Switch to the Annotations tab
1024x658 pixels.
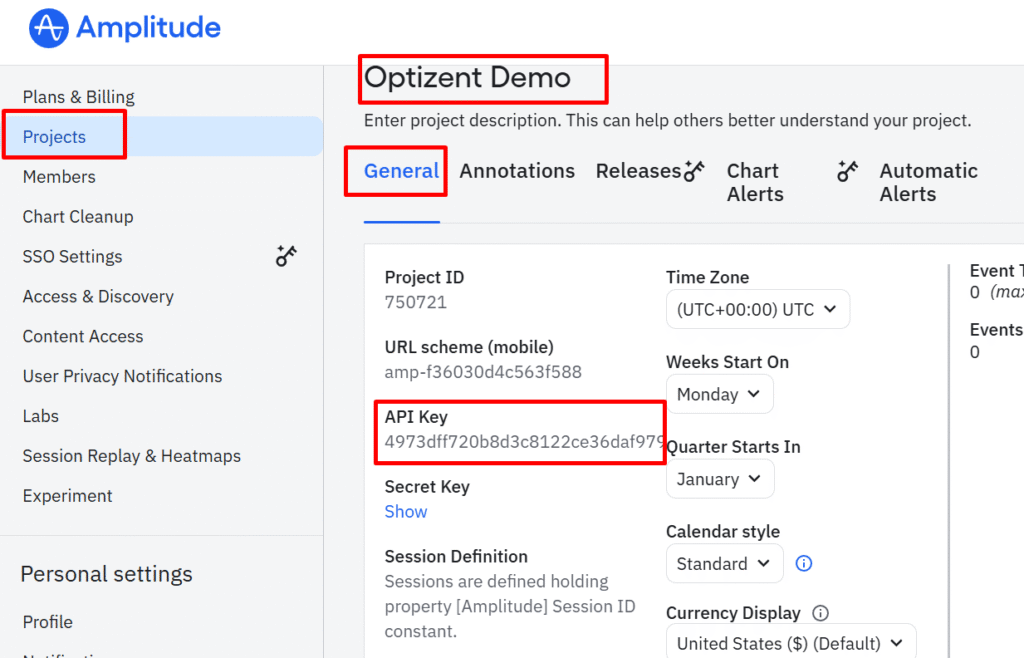517,171
